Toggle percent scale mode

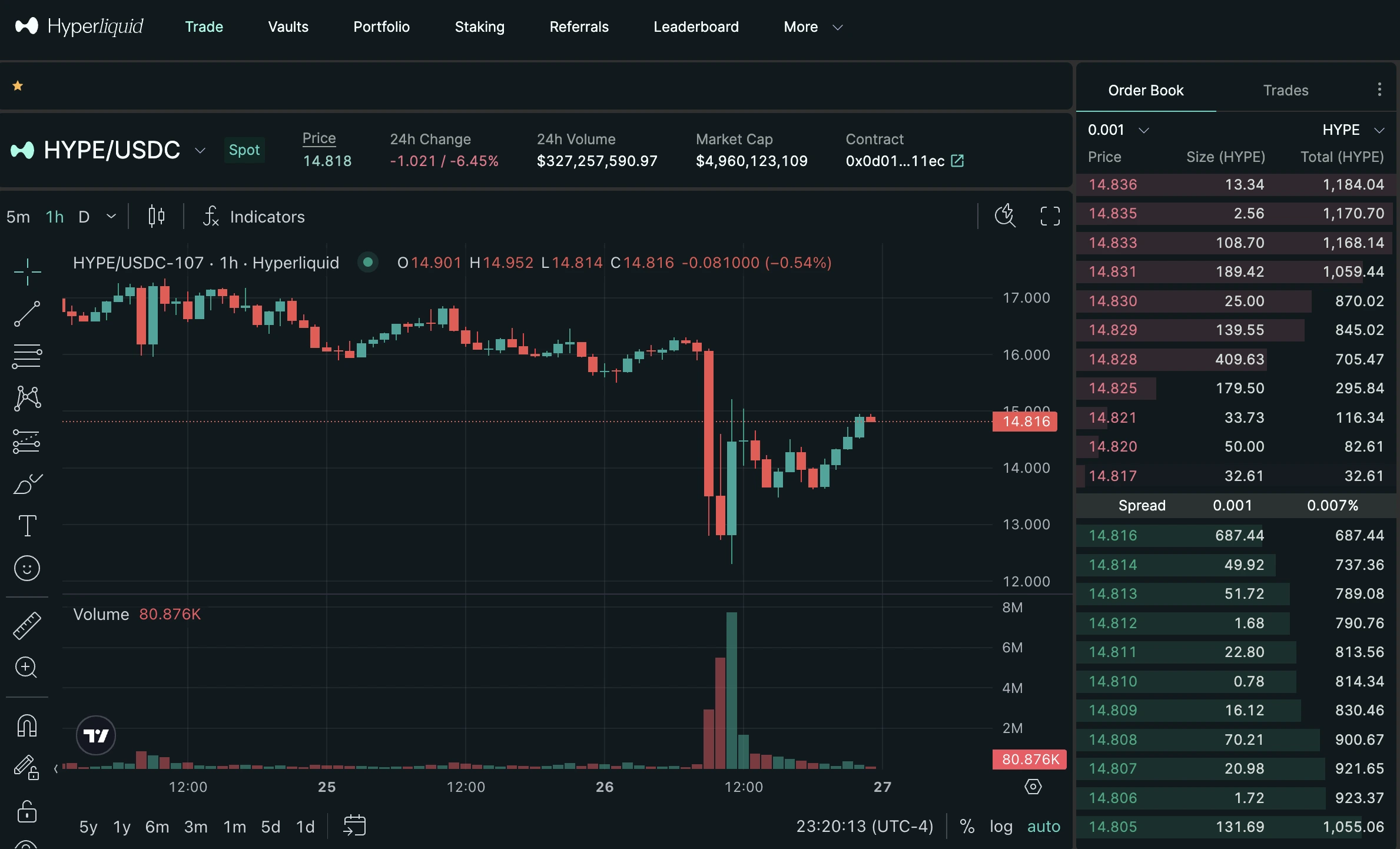[x=967, y=826]
